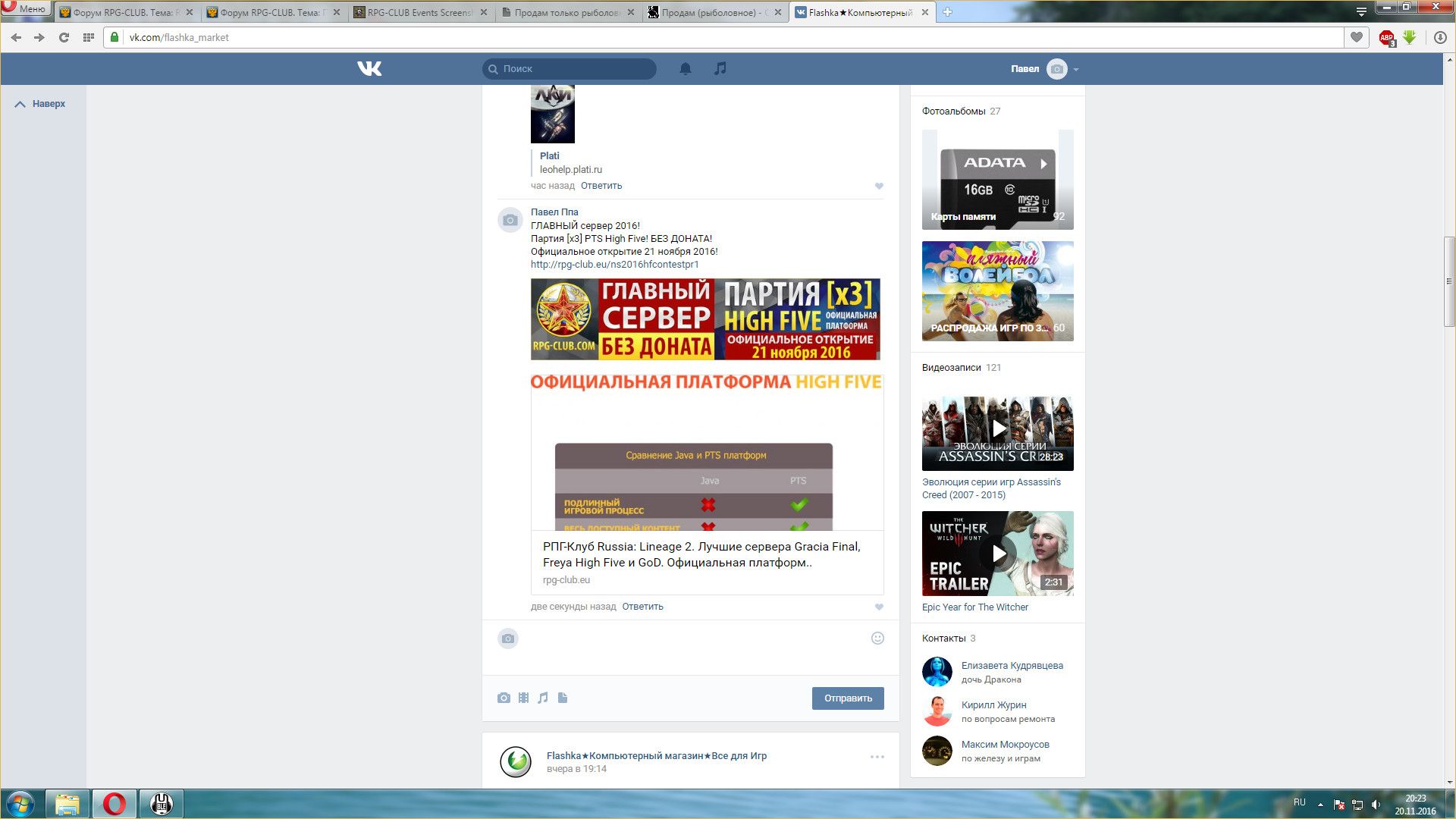Open rpg-club.eu/ns2016hfcontestpr1 link
Screen dimensions: 1456x819
[614, 265]
